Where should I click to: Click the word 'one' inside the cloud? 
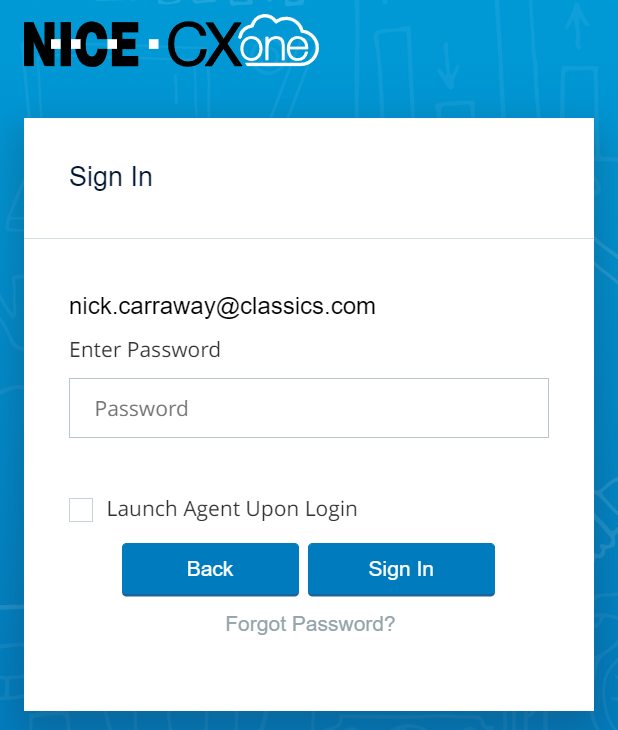click(275, 47)
